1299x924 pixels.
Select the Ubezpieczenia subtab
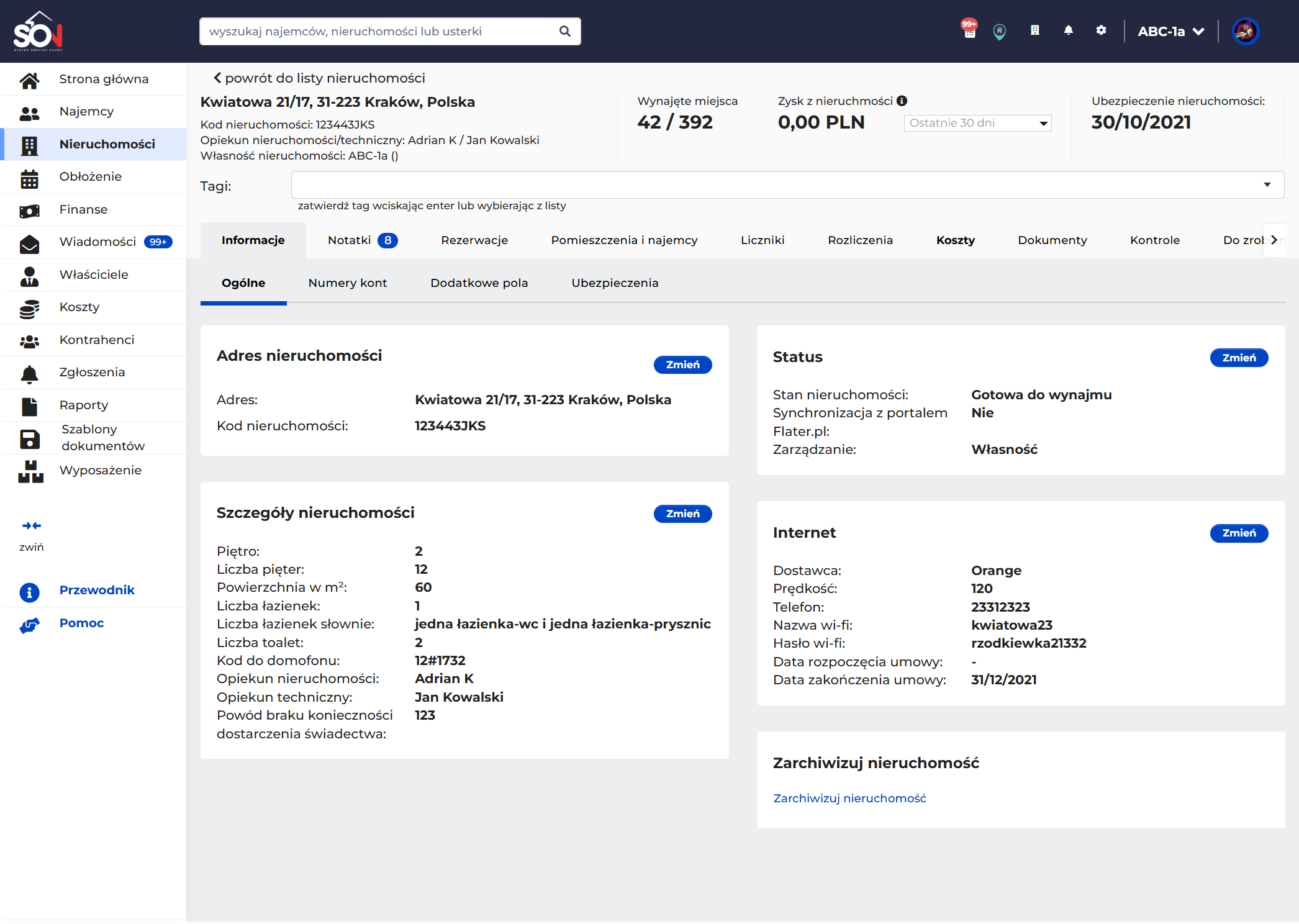coord(615,283)
